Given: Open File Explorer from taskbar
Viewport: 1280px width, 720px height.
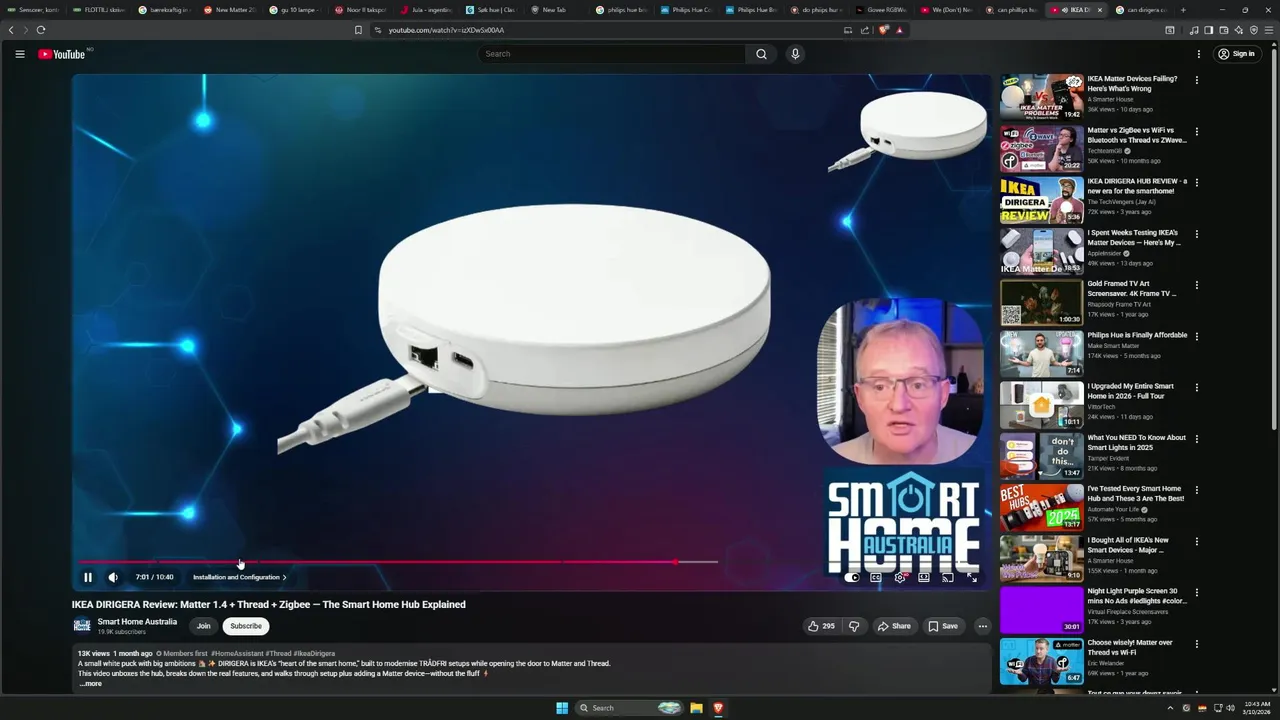Looking at the screenshot, I should coord(697,708).
